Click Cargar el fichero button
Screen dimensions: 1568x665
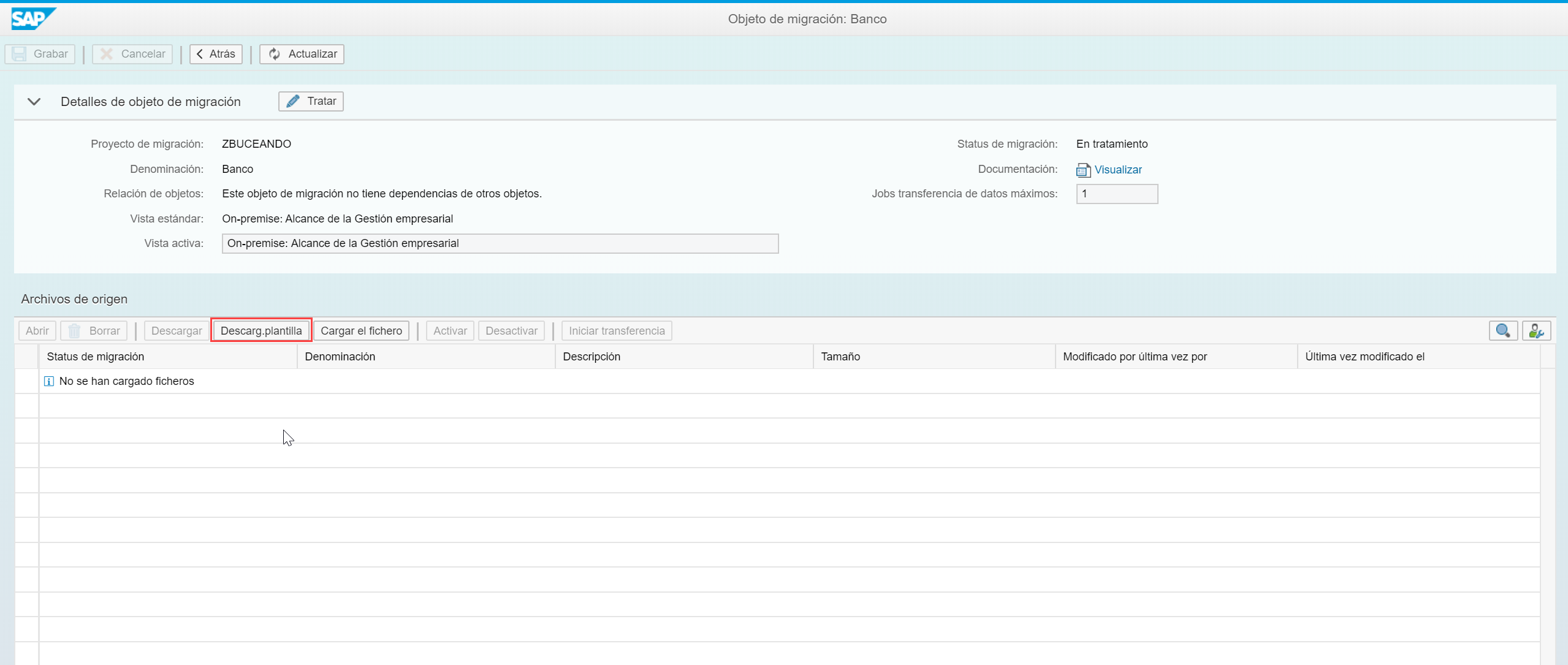tap(361, 331)
